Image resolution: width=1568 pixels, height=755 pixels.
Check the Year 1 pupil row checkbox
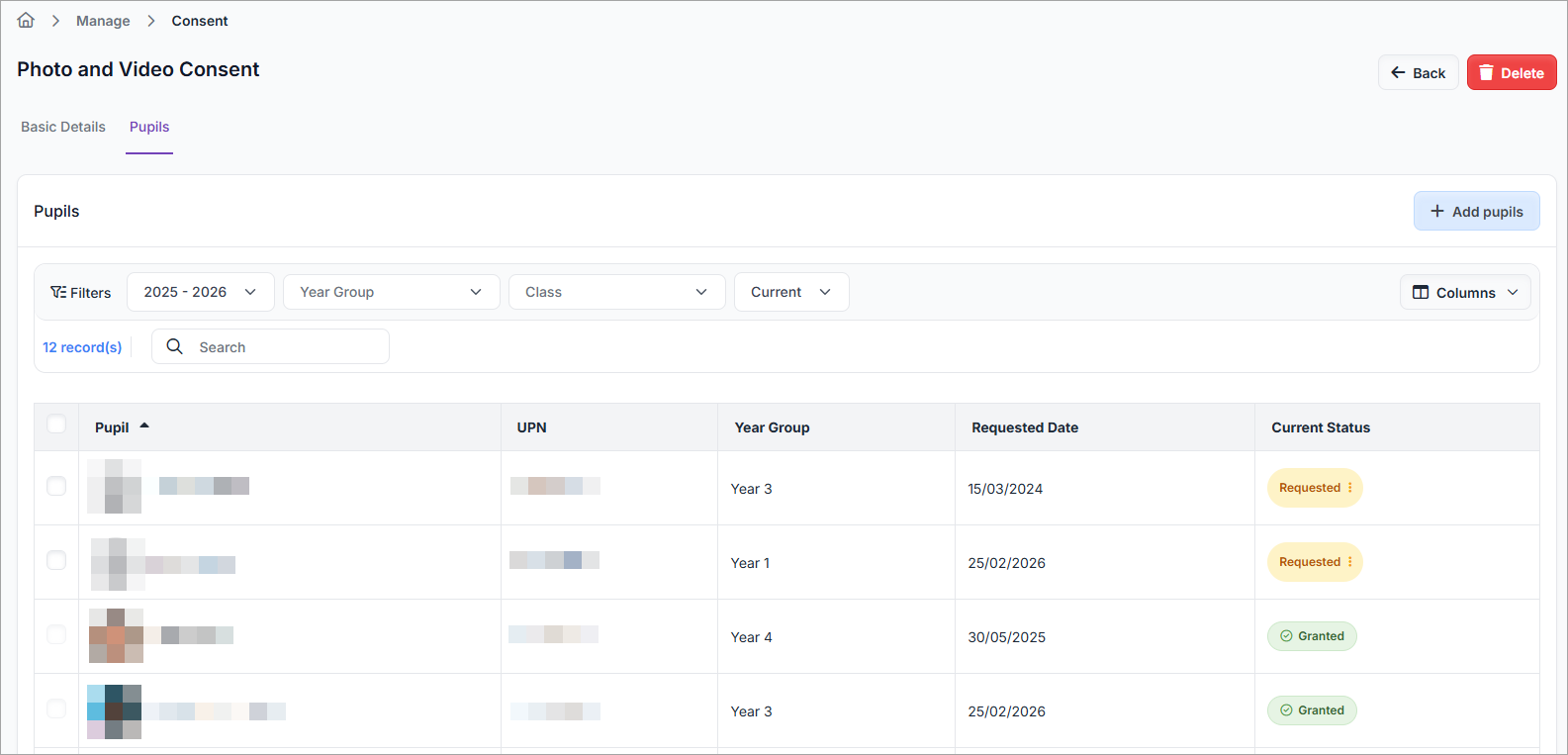click(56, 560)
